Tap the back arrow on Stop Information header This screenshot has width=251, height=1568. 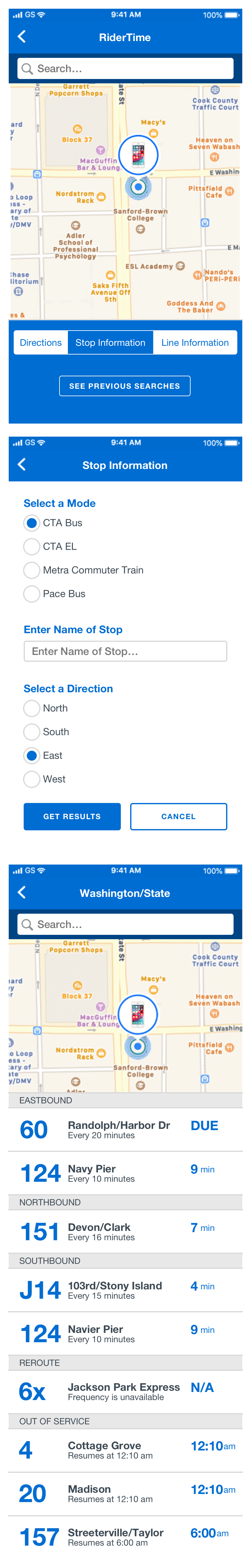22,464
